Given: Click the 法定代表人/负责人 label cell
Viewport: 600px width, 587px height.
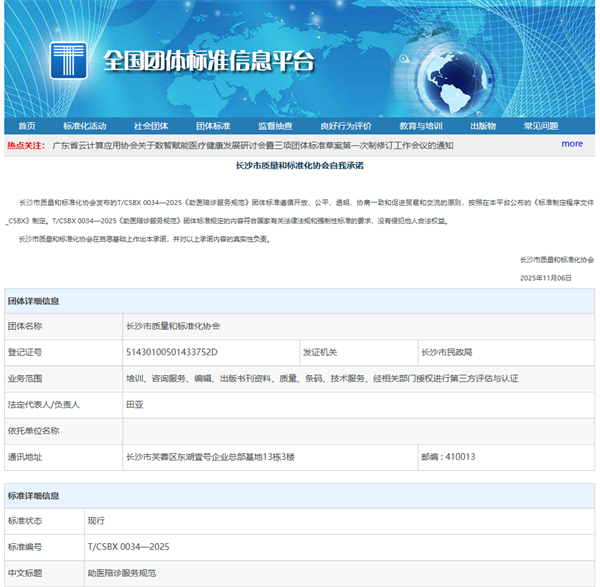Looking at the screenshot, I should (x=64, y=405).
